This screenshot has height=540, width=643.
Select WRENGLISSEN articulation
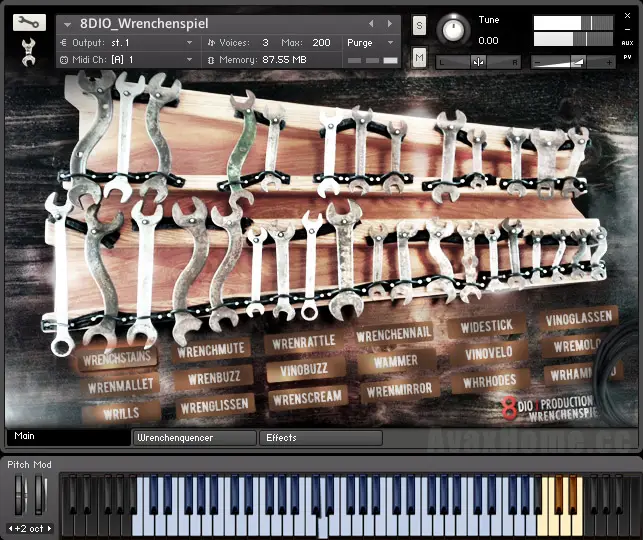[215, 406]
